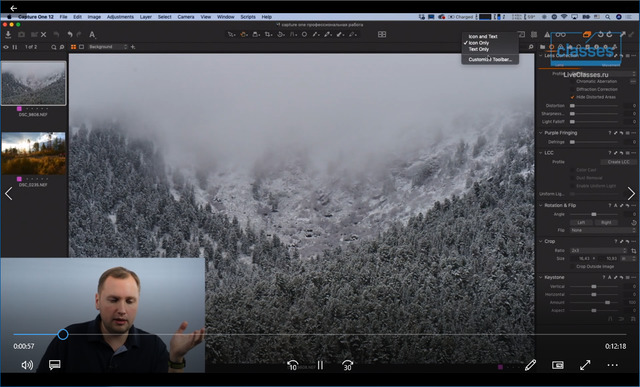Uncheck Hide Distorted Areas checkbox
This screenshot has width=640, height=387.
pos(572,97)
